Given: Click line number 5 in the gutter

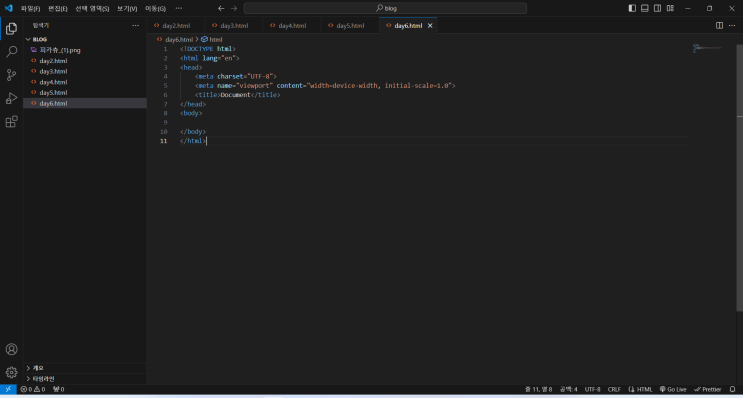Looking at the screenshot, I should click(165, 86).
